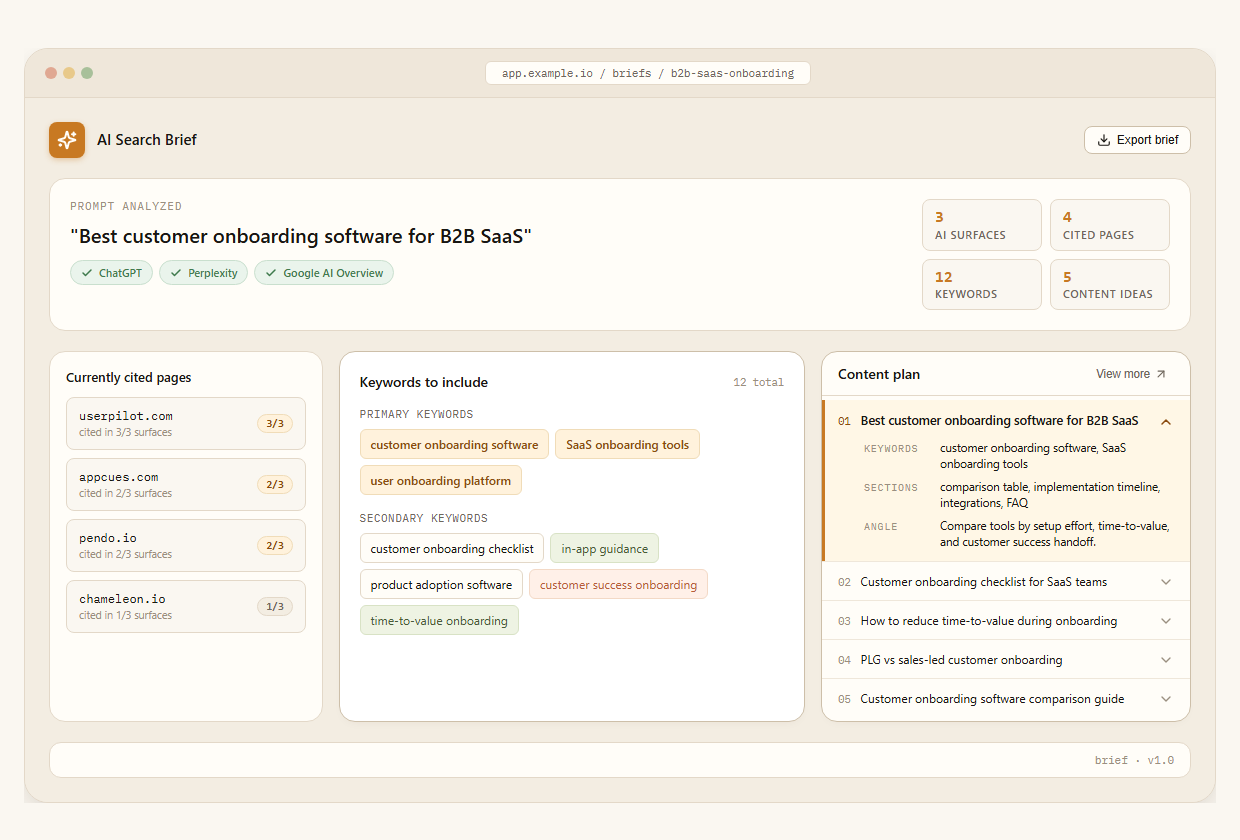This screenshot has height=840, width=1240.
Task: Select the chameleon.io cited page
Action: click(x=186, y=607)
